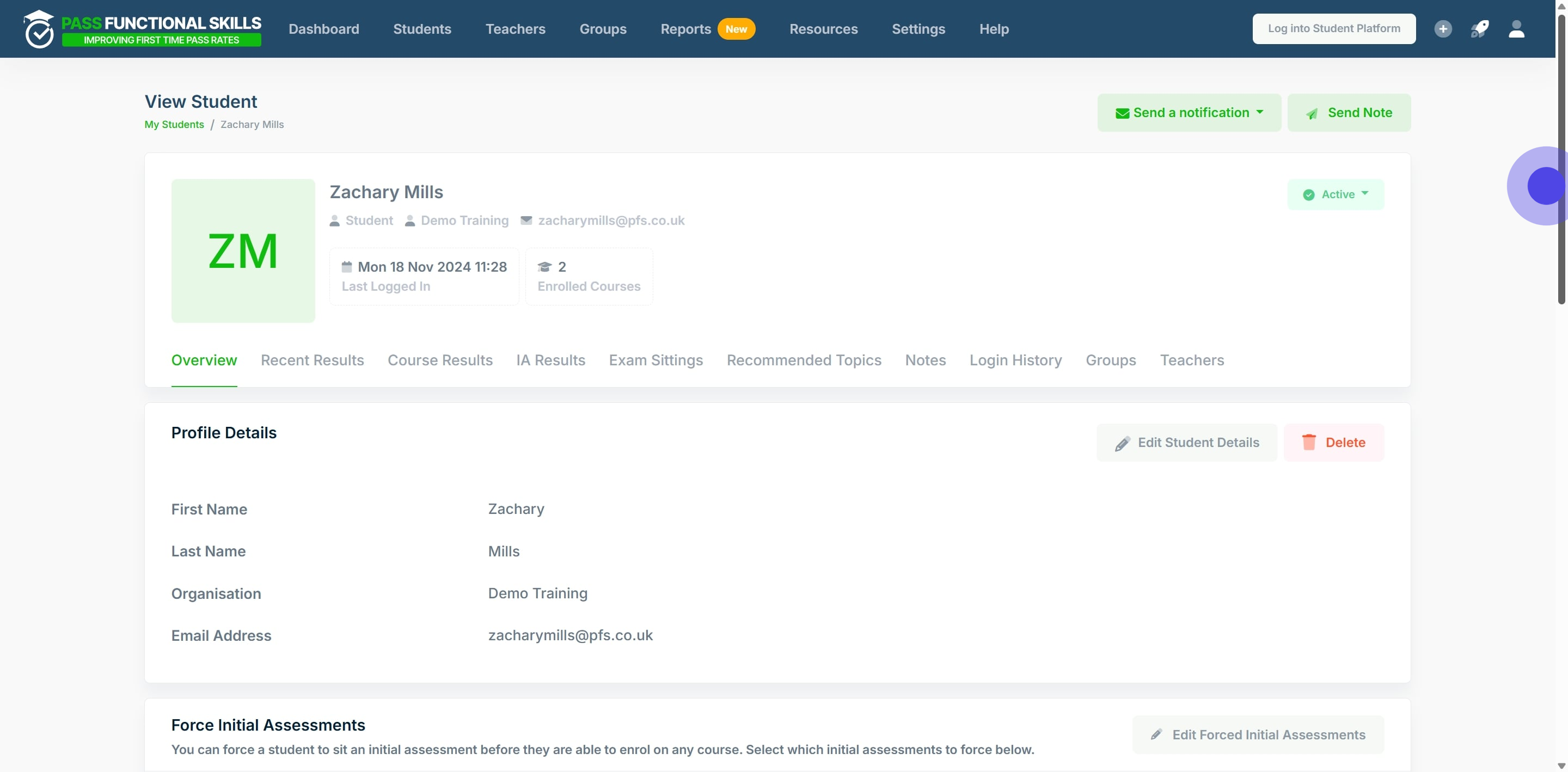The height and width of the screenshot is (772, 1568).
Task: Click the envelope icon beside student email
Action: [526, 220]
